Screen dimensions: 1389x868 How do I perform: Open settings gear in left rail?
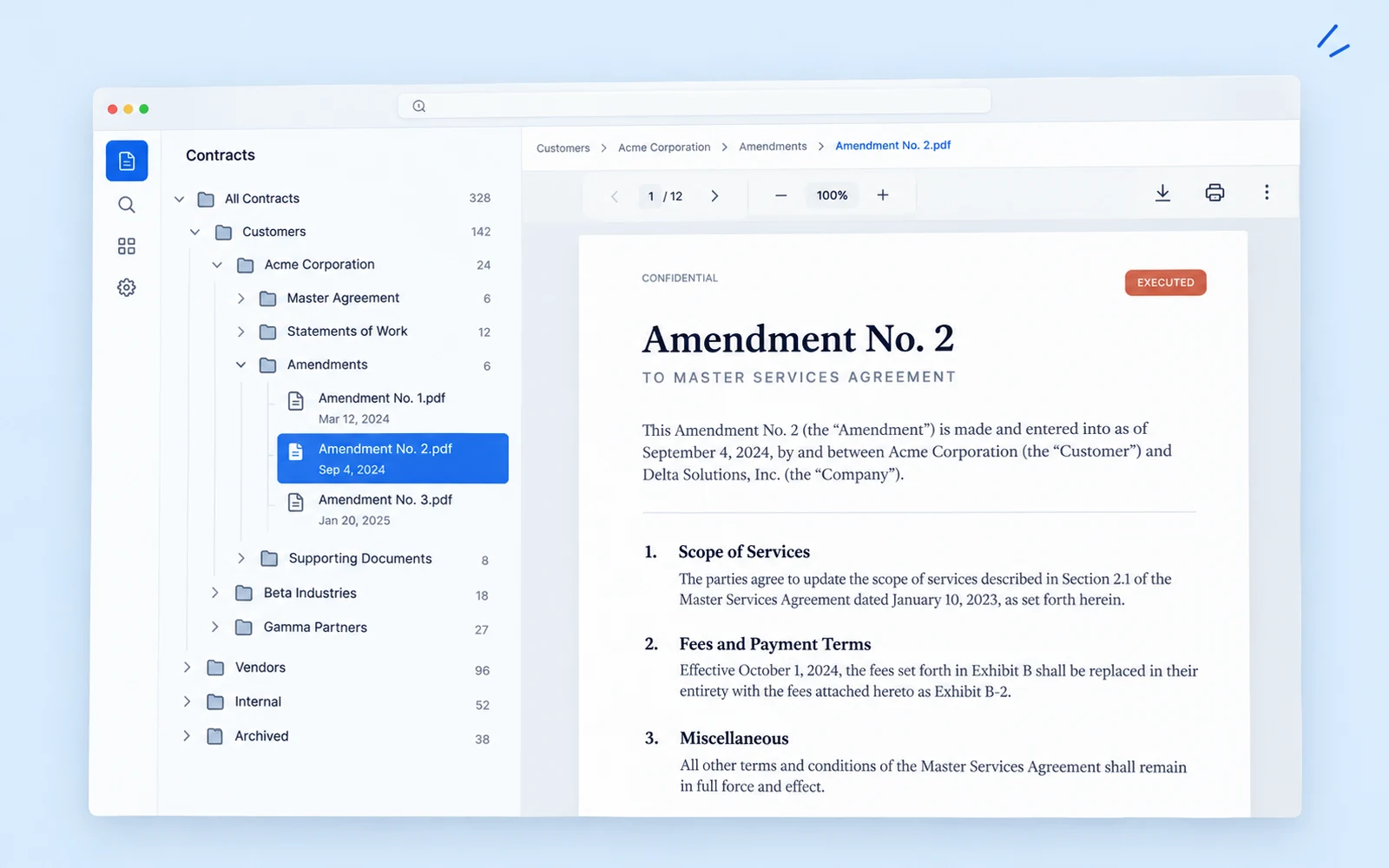click(127, 287)
